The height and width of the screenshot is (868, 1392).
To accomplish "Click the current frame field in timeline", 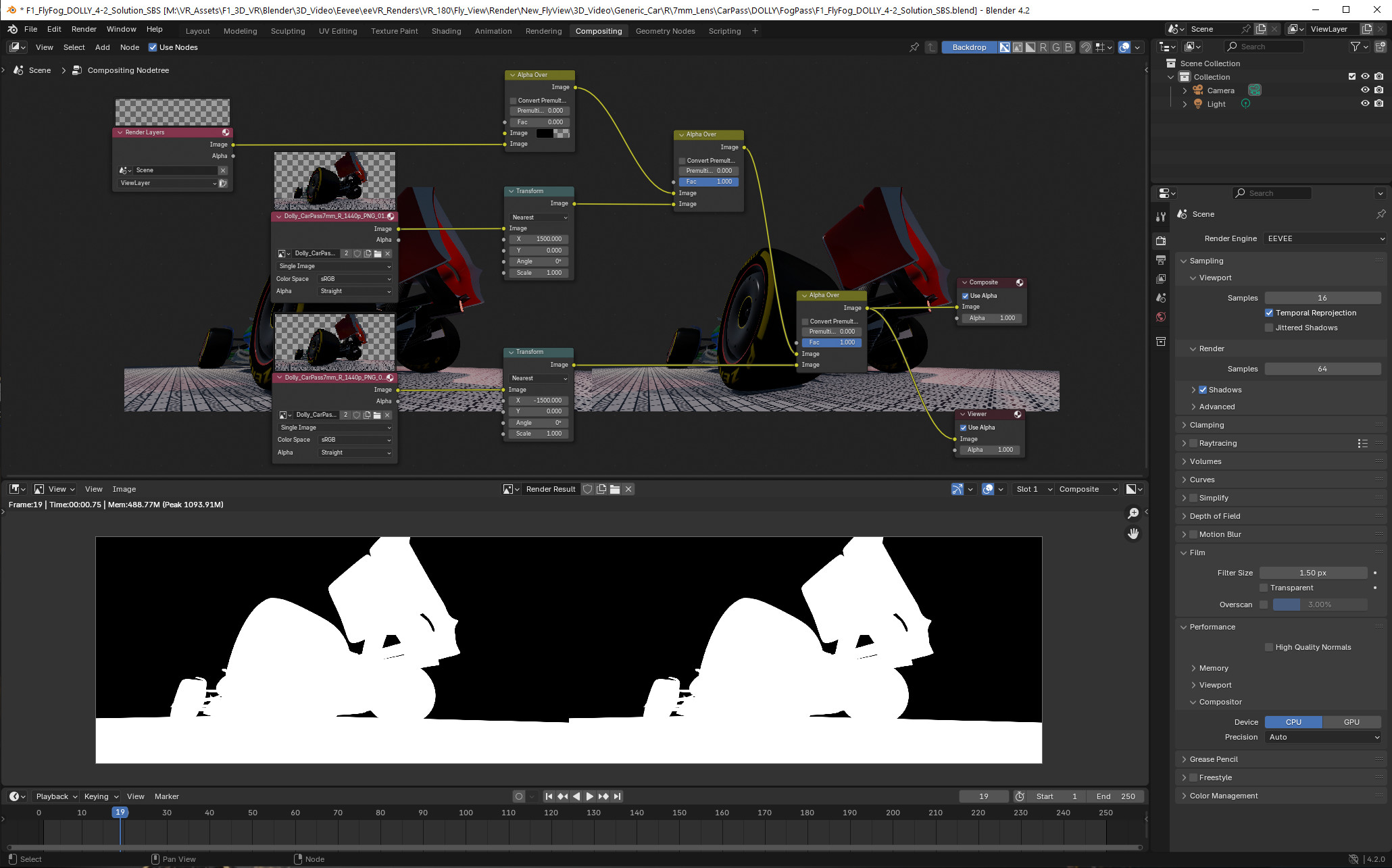I will pos(983,796).
